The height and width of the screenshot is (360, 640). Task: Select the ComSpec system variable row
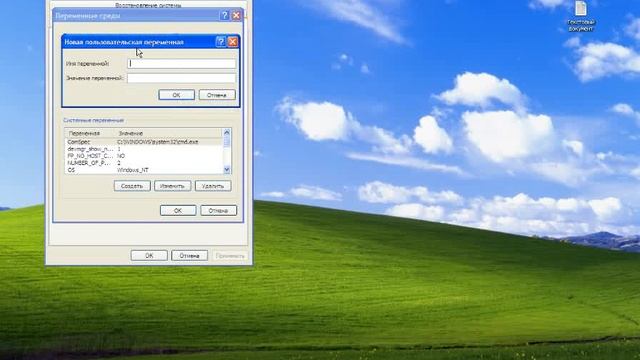(144, 142)
